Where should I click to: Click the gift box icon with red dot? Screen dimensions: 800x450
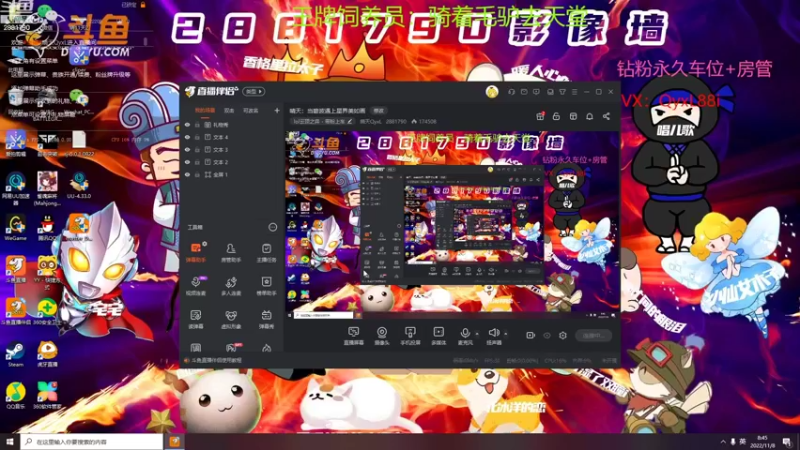(540, 116)
